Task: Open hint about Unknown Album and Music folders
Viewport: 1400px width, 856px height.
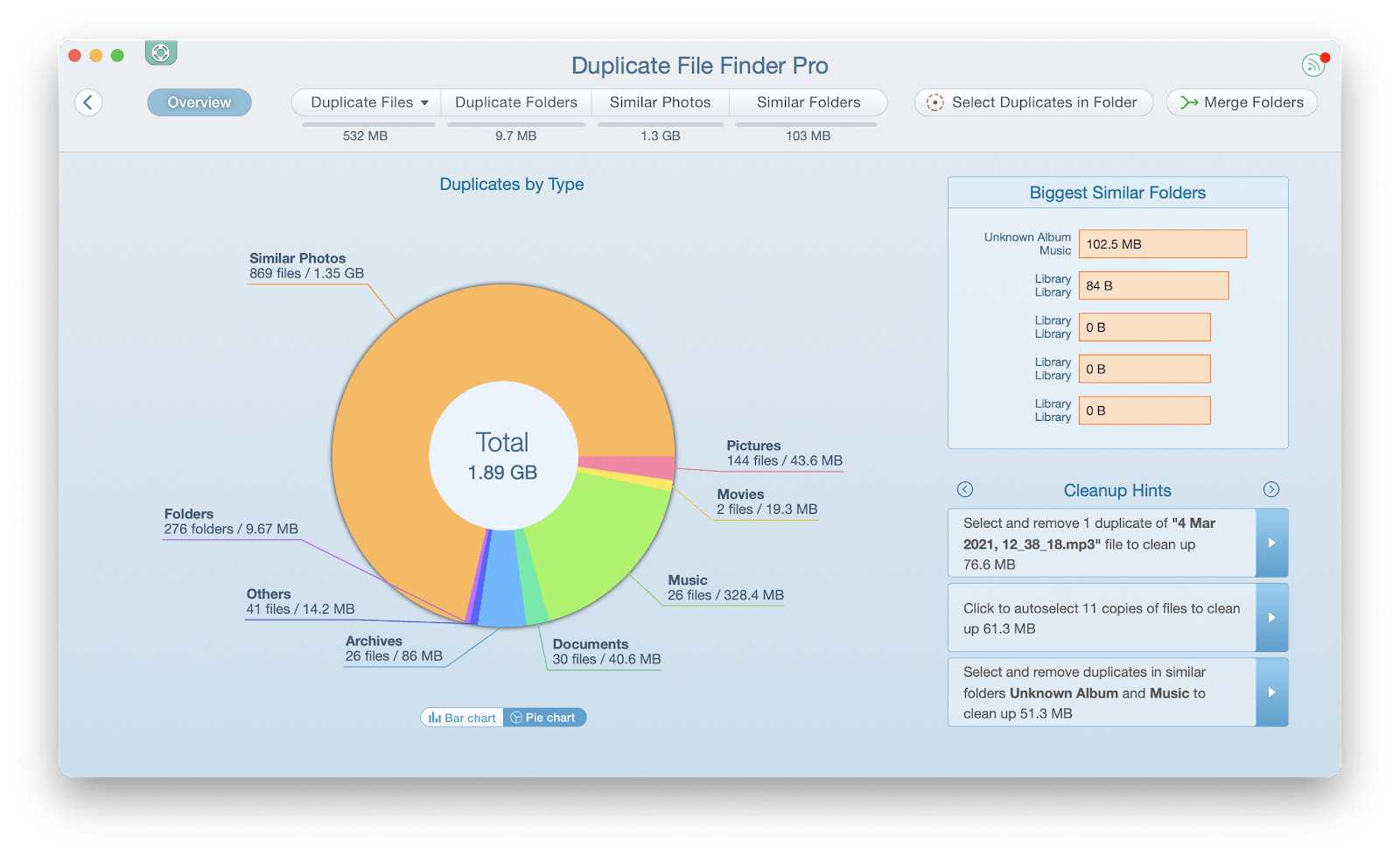Action: [1102, 692]
